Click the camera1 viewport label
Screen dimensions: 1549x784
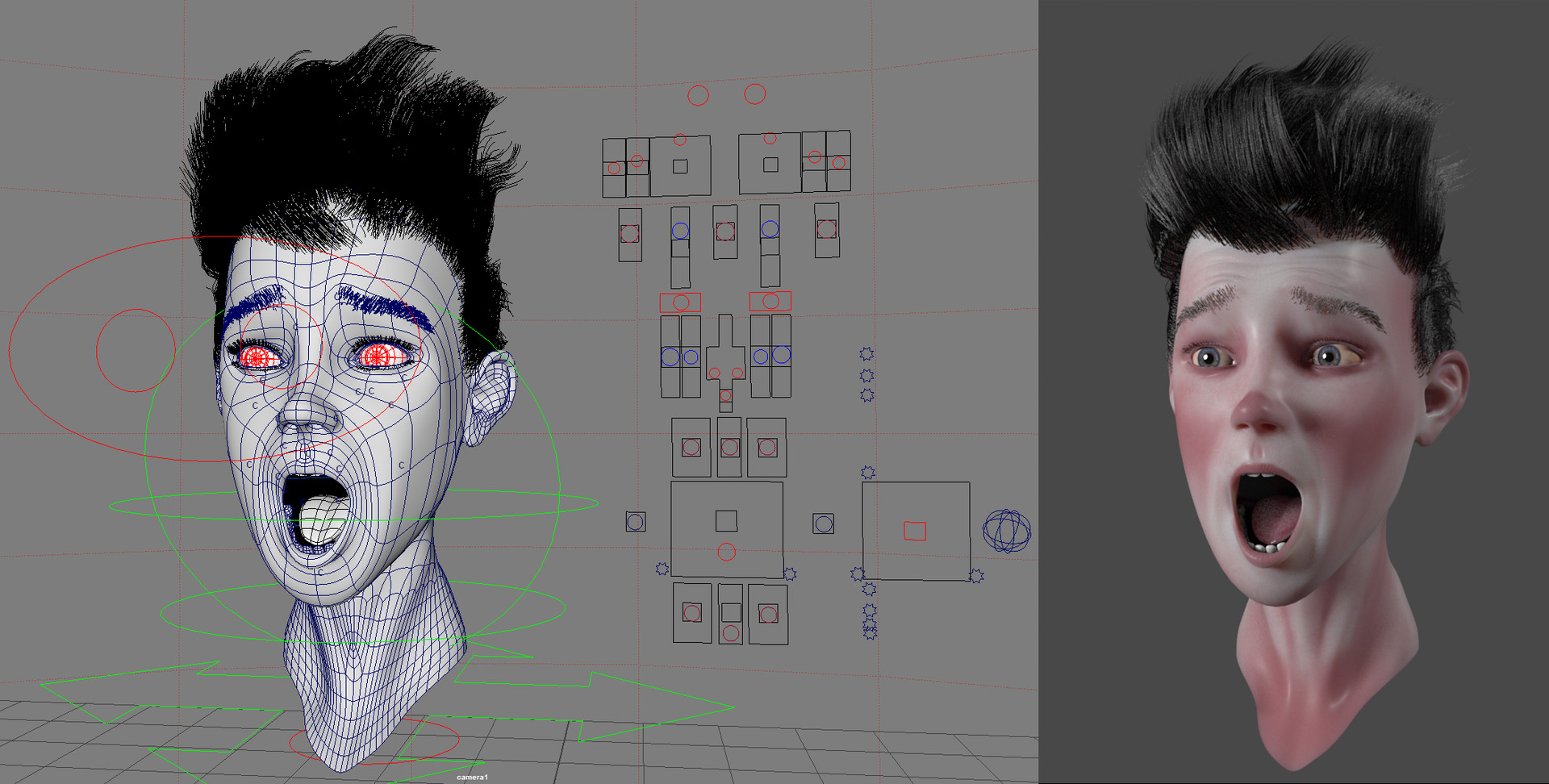tap(472, 777)
